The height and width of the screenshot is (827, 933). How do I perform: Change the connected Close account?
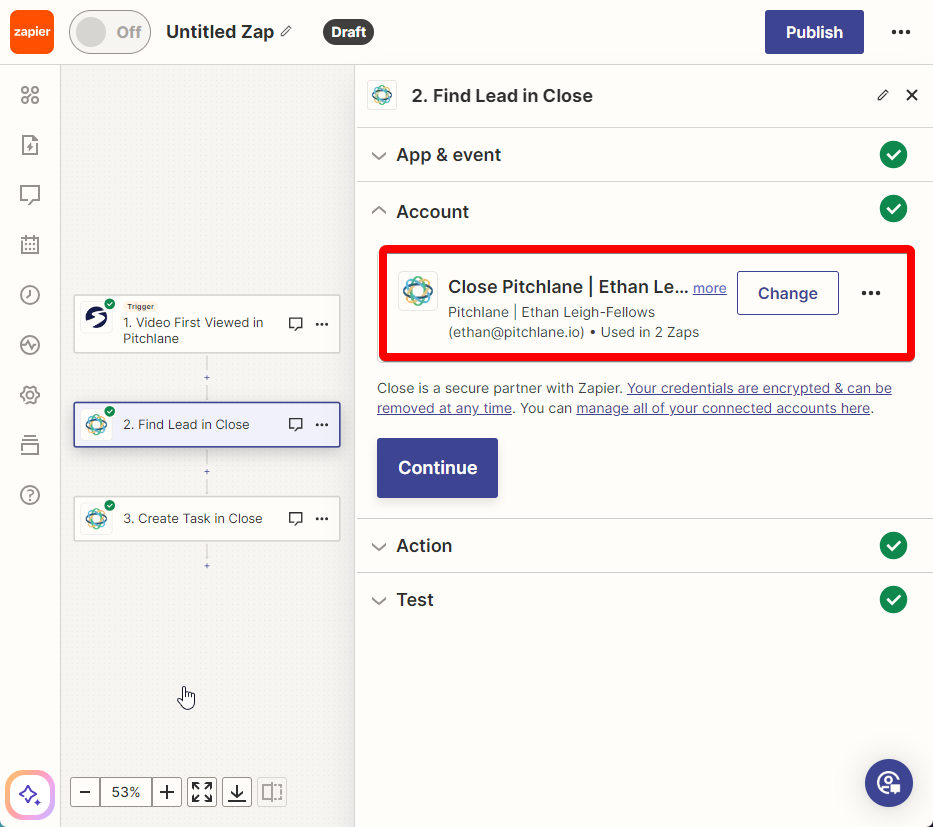click(x=788, y=293)
